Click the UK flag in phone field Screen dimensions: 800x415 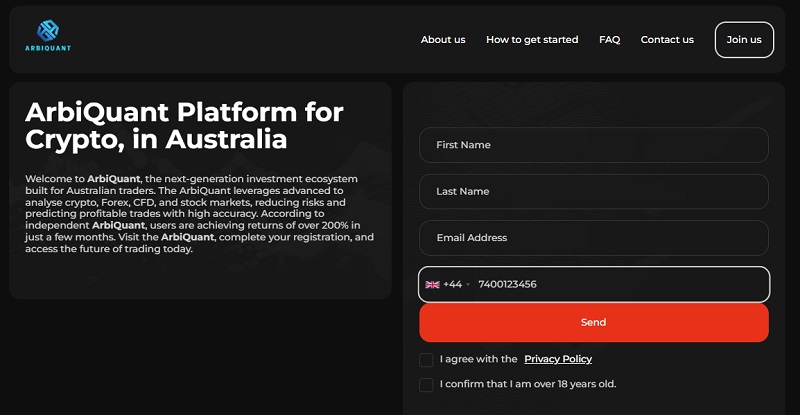pyautogui.click(x=432, y=284)
